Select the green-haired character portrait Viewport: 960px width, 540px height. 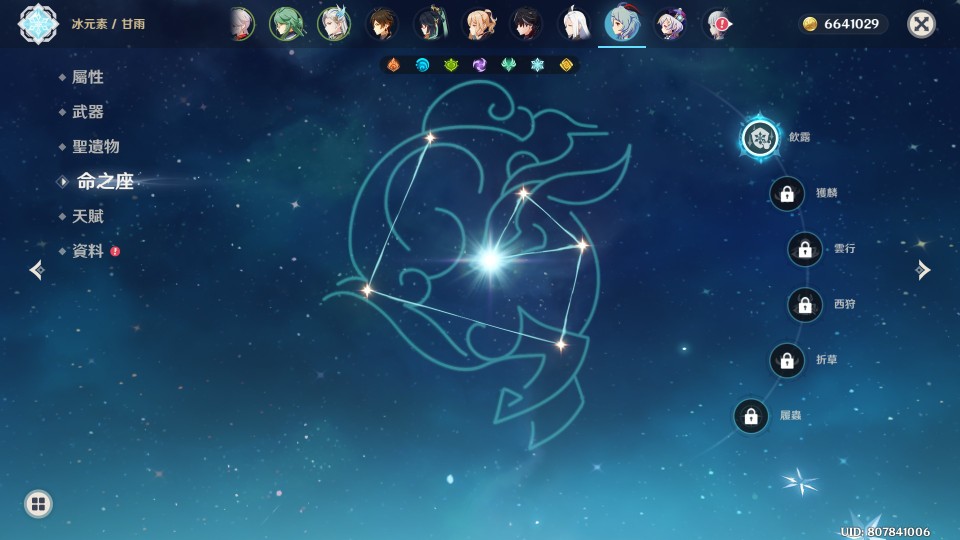(287, 24)
